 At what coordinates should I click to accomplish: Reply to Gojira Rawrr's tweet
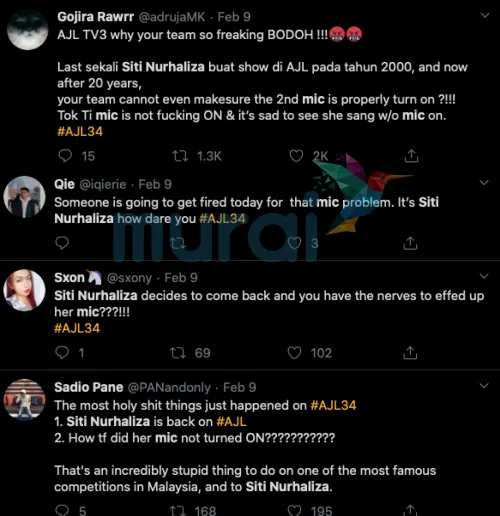(65, 156)
